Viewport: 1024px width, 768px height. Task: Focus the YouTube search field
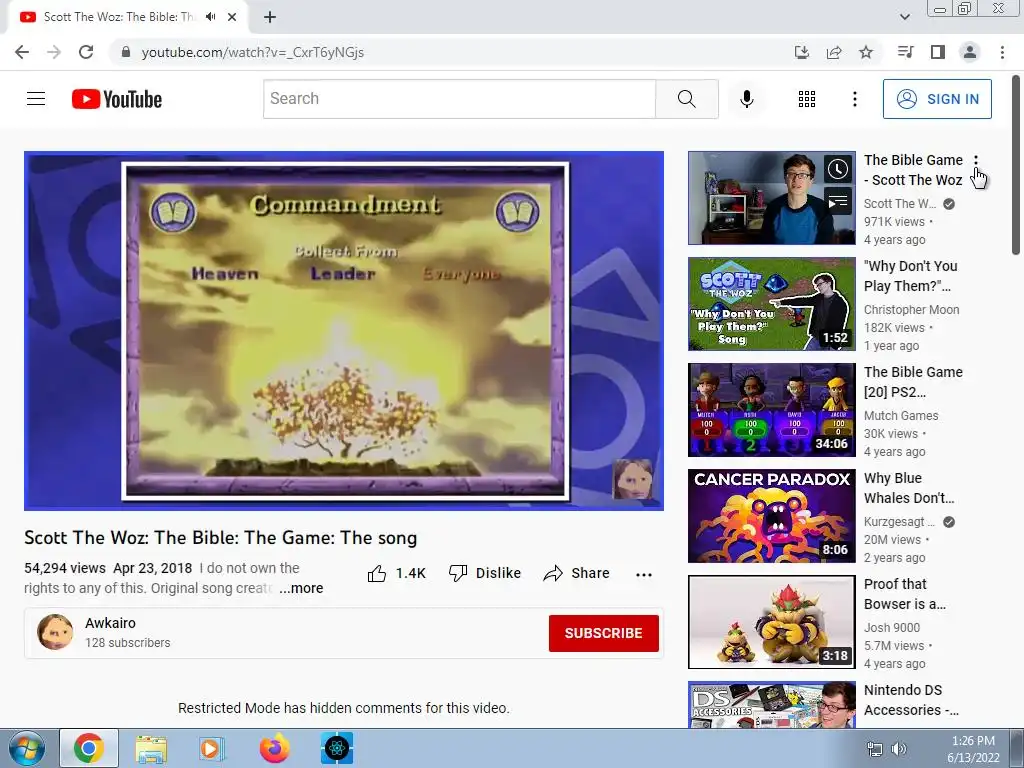(x=459, y=99)
